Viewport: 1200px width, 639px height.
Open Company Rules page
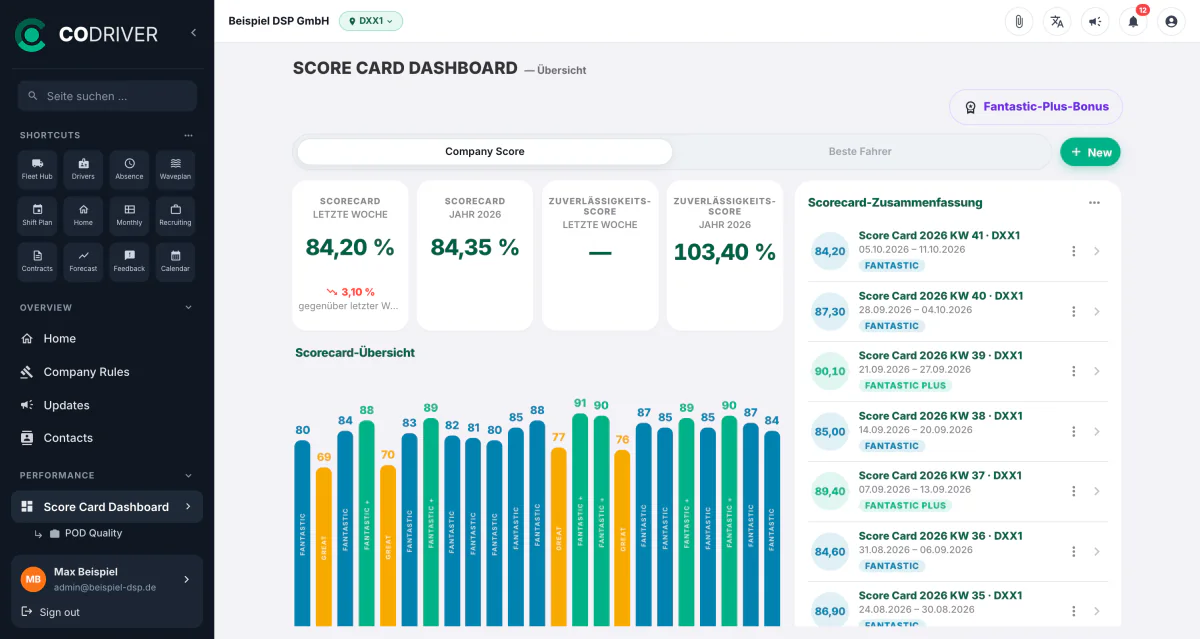[107, 371]
